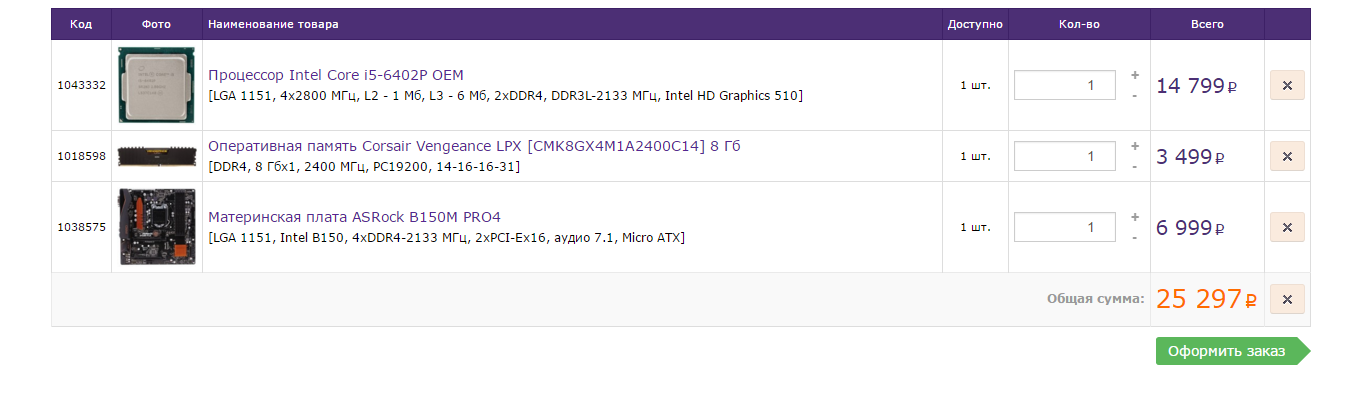Click the ASRock motherboard photo
The height and width of the screenshot is (417, 1352).
click(156, 227)
